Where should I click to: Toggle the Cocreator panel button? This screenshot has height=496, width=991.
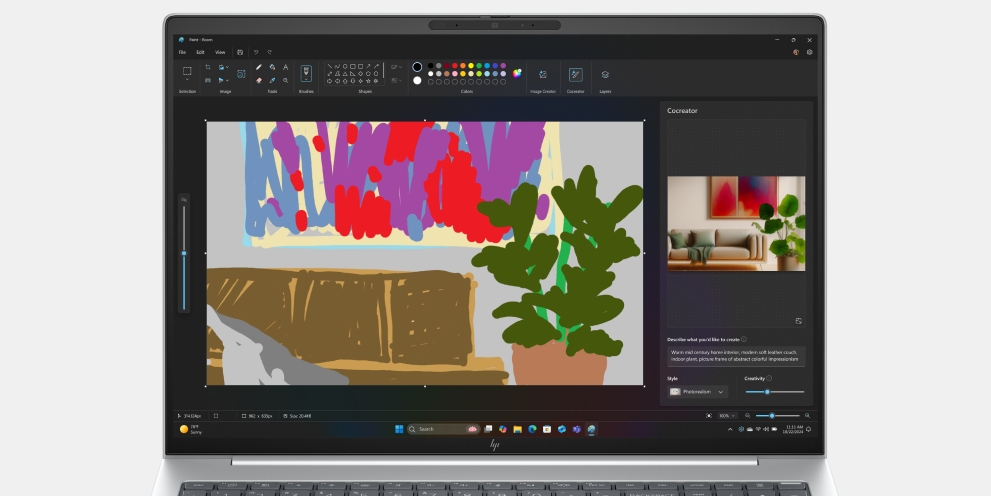point(575,75)
